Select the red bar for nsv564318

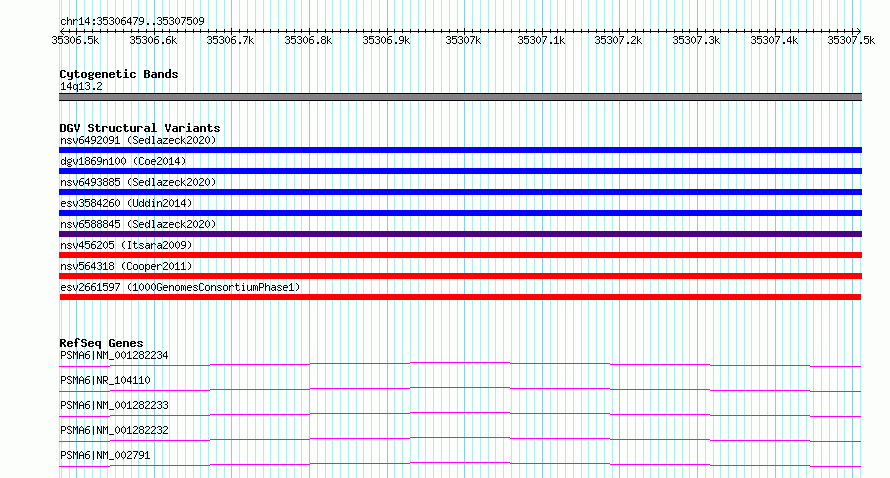pyautogui.click(x=460, y=276)
